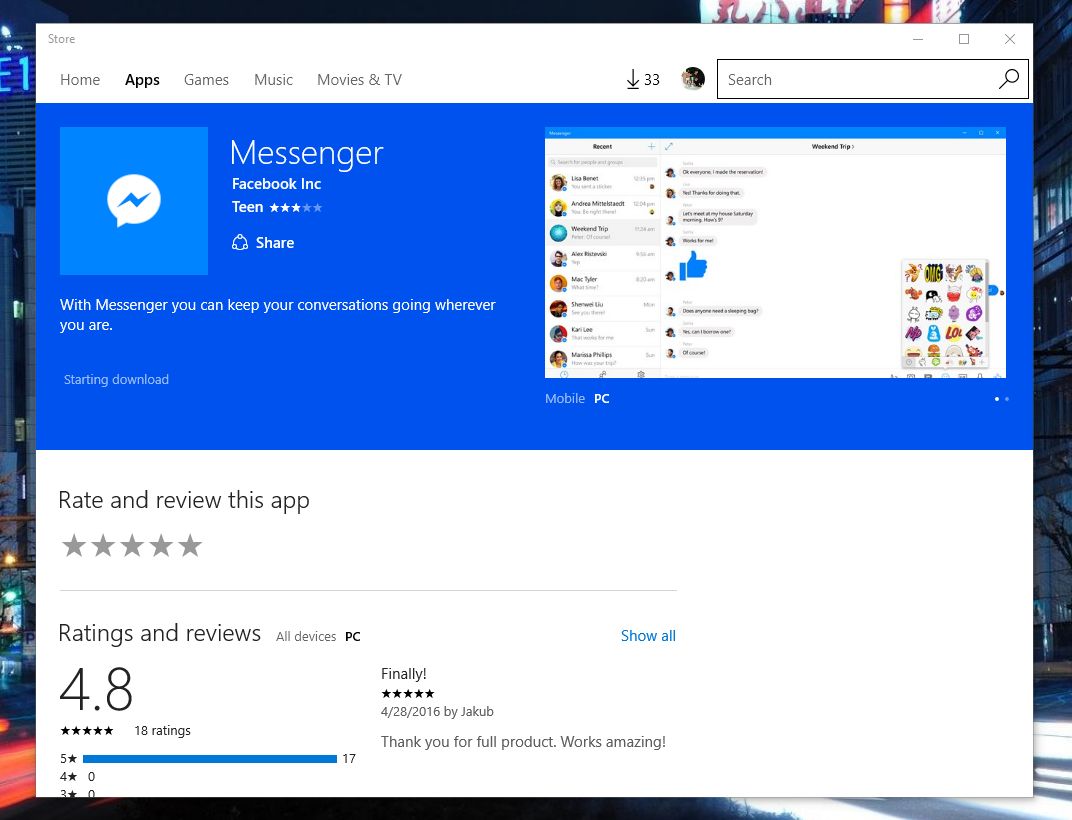Open the Games tab
Viewport: 1072px width, 820px height.
[x=206, y=80]
